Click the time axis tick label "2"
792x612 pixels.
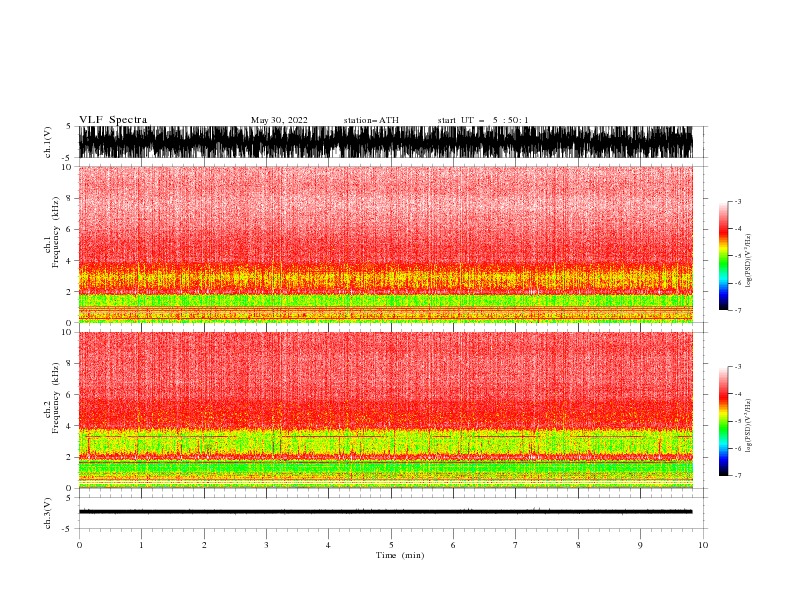tap(204, 545)
